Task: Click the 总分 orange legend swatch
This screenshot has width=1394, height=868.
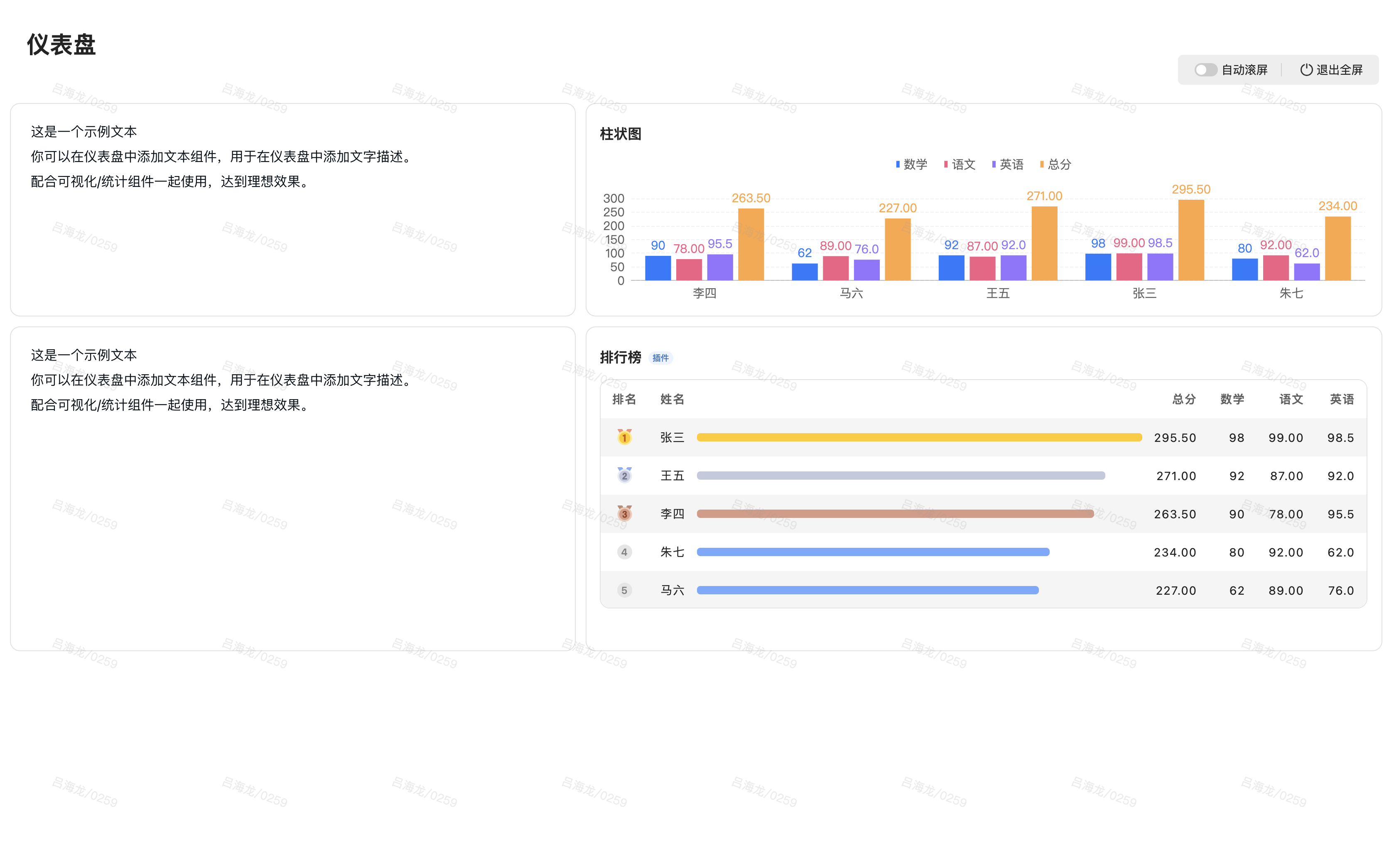Action: (1042, 165)
